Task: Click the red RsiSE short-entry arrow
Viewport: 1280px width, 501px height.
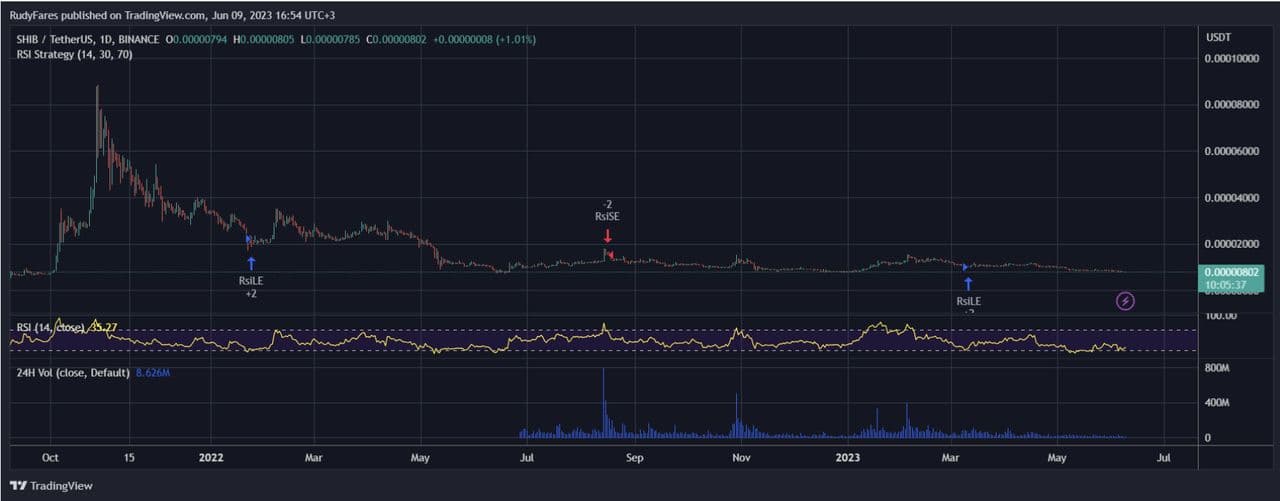Action: coord(607,237)
